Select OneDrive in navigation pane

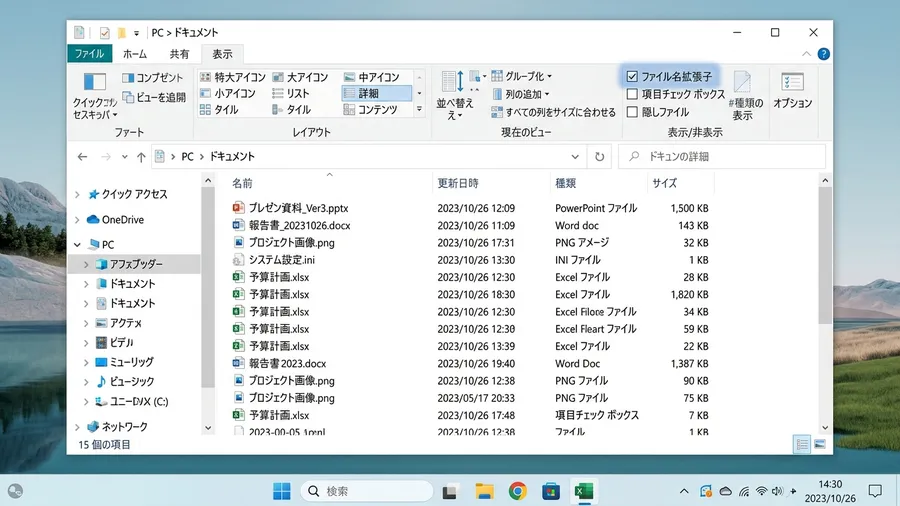coord(122,220)
